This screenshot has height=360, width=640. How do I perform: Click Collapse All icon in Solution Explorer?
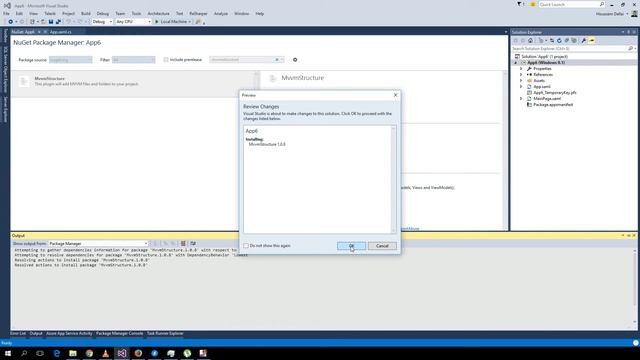tap(567, 40)
